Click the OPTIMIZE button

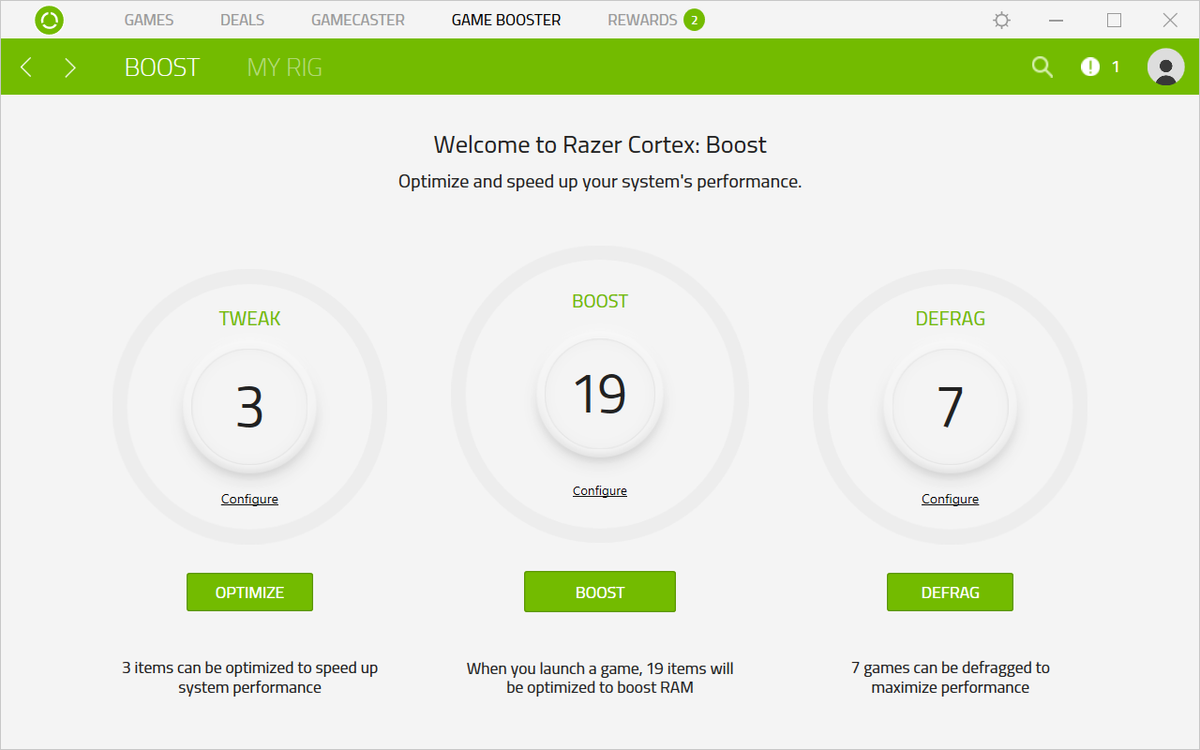click(250, 592)
